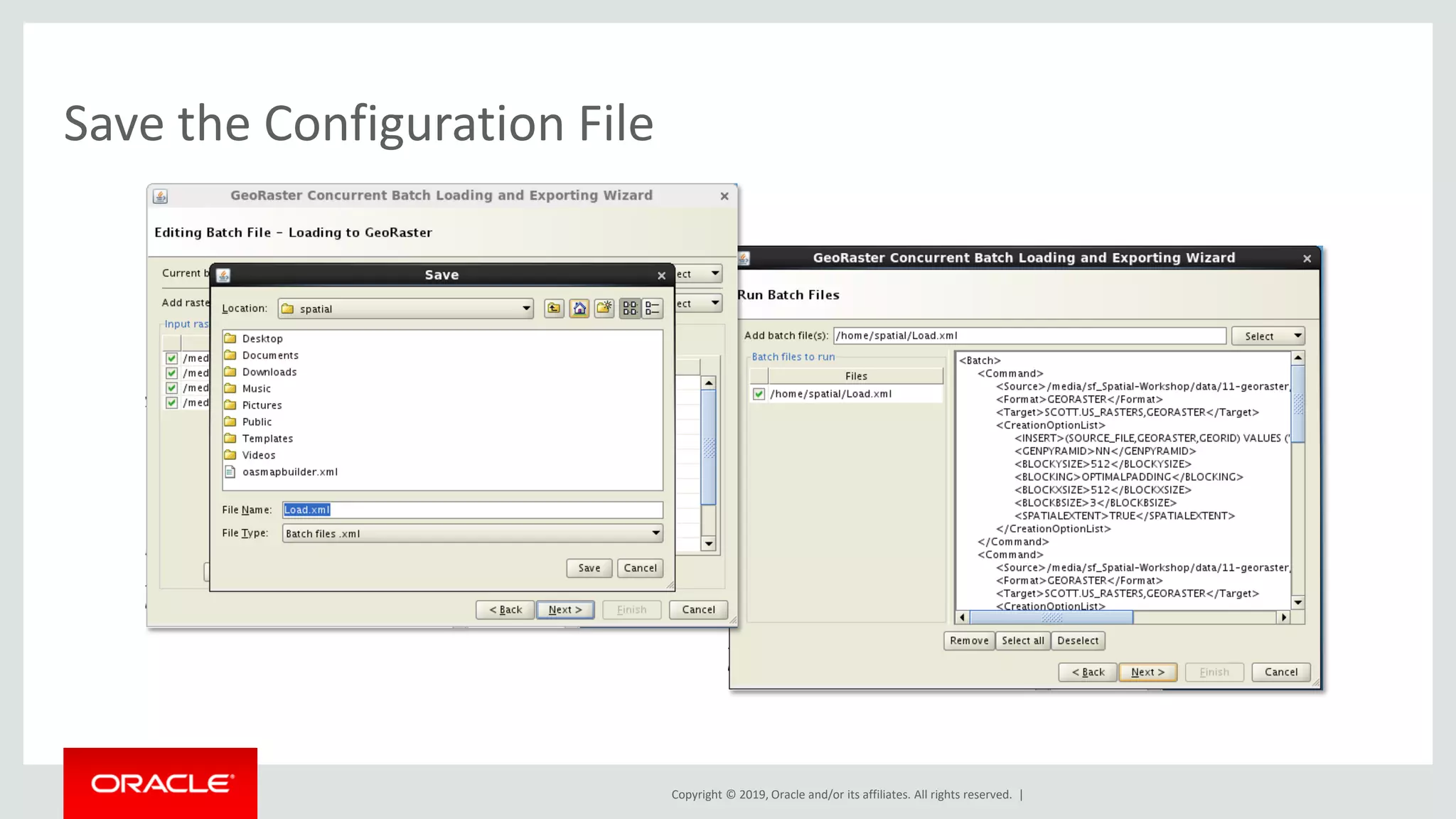
Task: Switch Save dialog to list view
Action: (630, 308)
